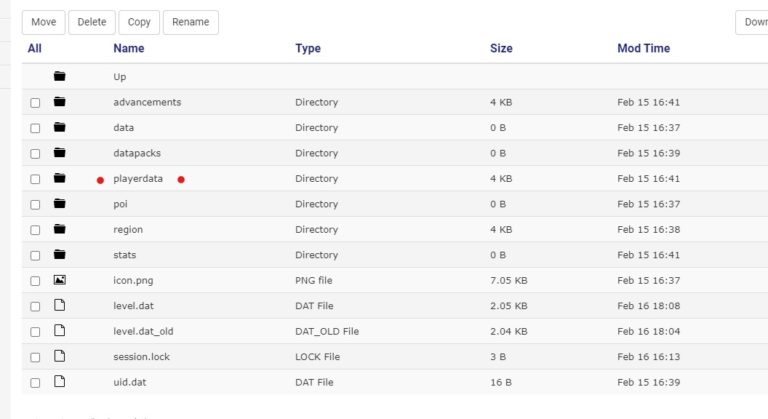The height and width of the screenshot is (419, 768).
Task: Select all files using the All link
Action: [35, 48]
